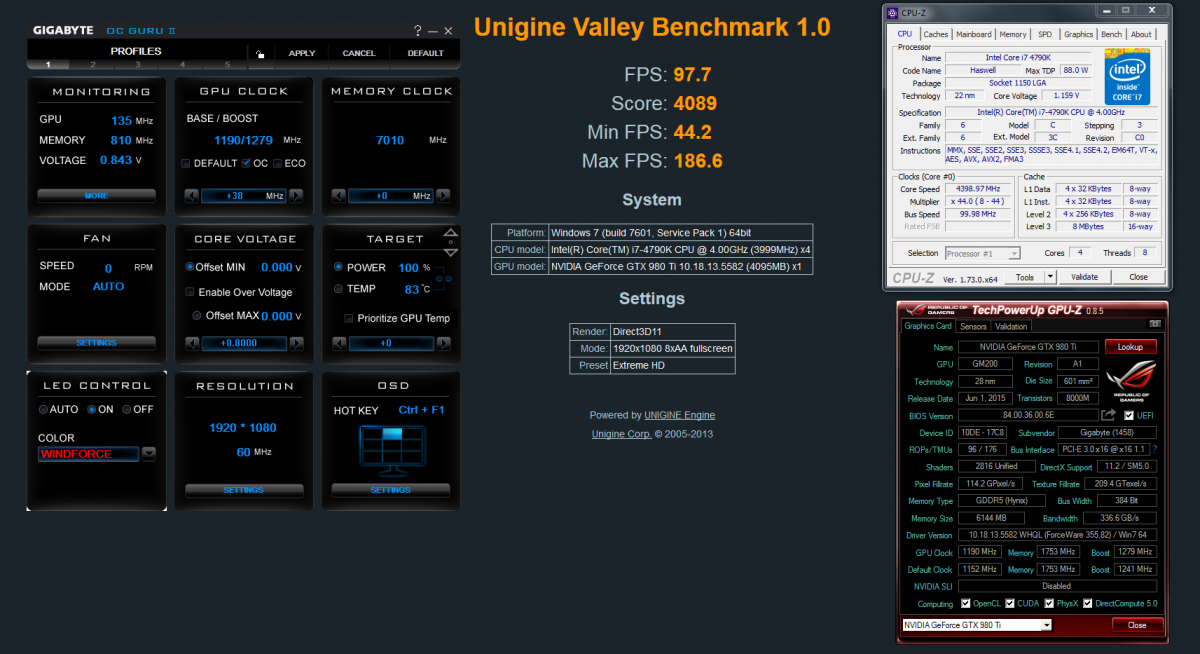Toggle the OC clock mode checkbox
This screenshot has height=654, width=1200.
246,163
